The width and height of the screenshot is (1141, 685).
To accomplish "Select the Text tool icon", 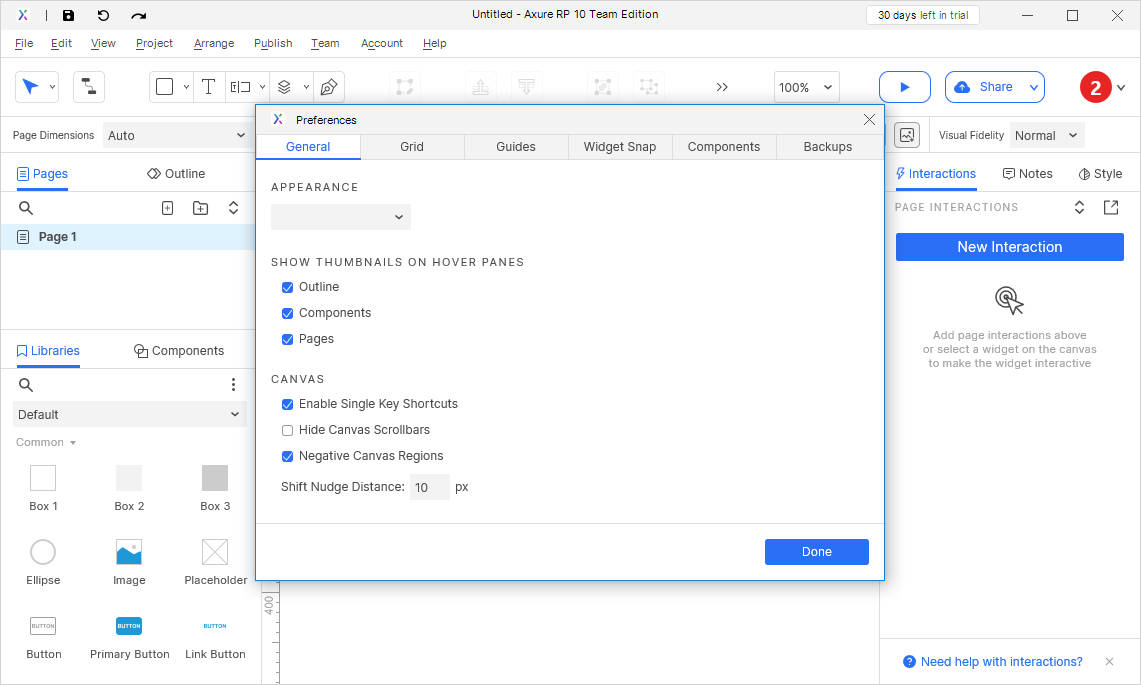I will point(208,87).
